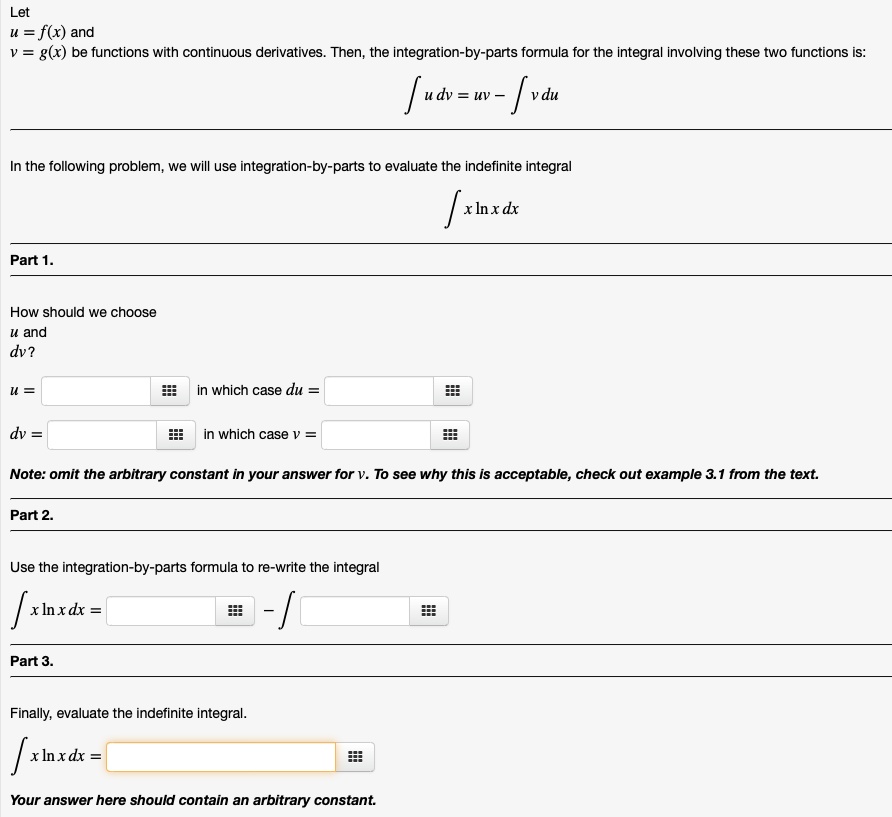Screen dimensions: 892x817
Task: Open equation editor for Part 2 first term
Action: (x=235, y=611)
